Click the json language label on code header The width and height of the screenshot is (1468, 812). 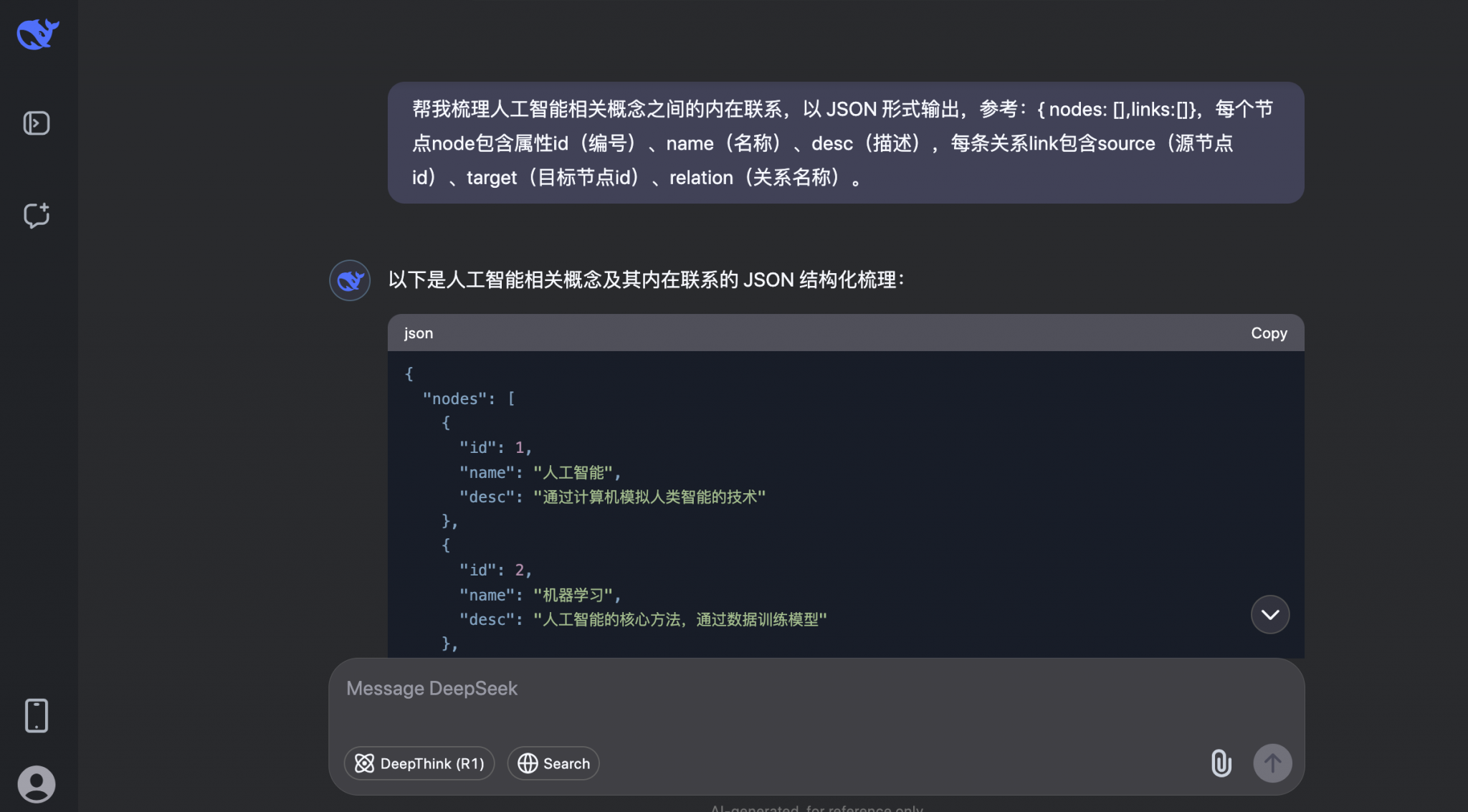(418, 333)
